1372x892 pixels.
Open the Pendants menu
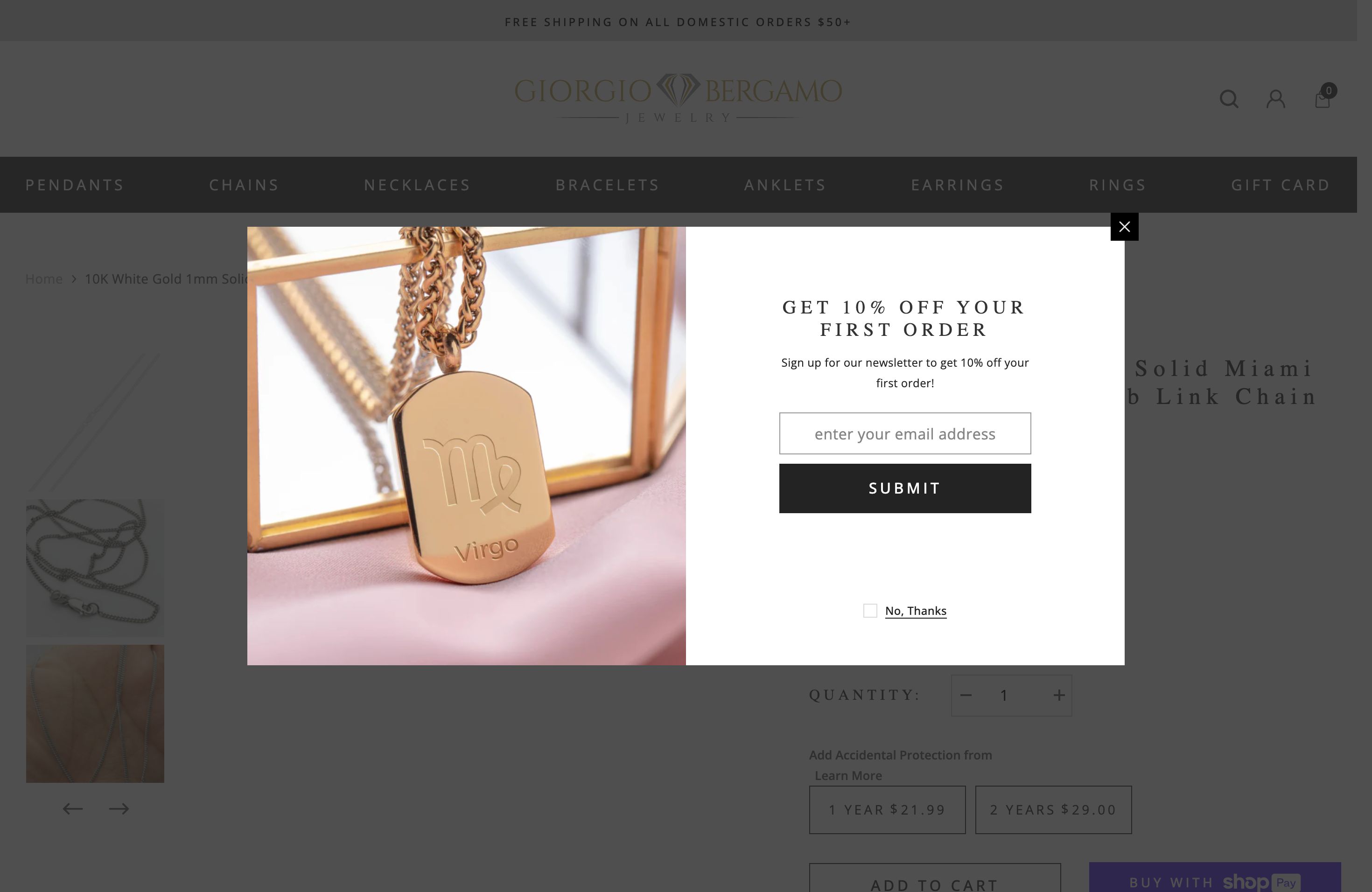pos(75,185)
